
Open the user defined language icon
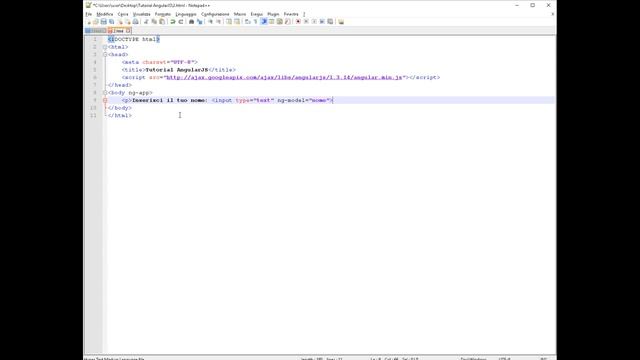point(272,22)
